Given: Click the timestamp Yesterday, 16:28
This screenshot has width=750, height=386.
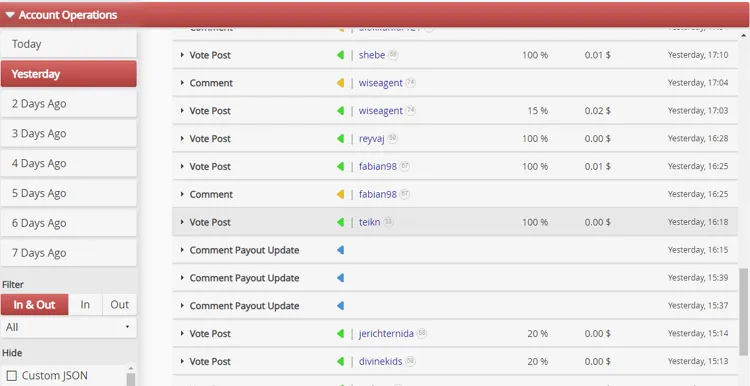Looking at the screenshot, I should tap(698, 138).
